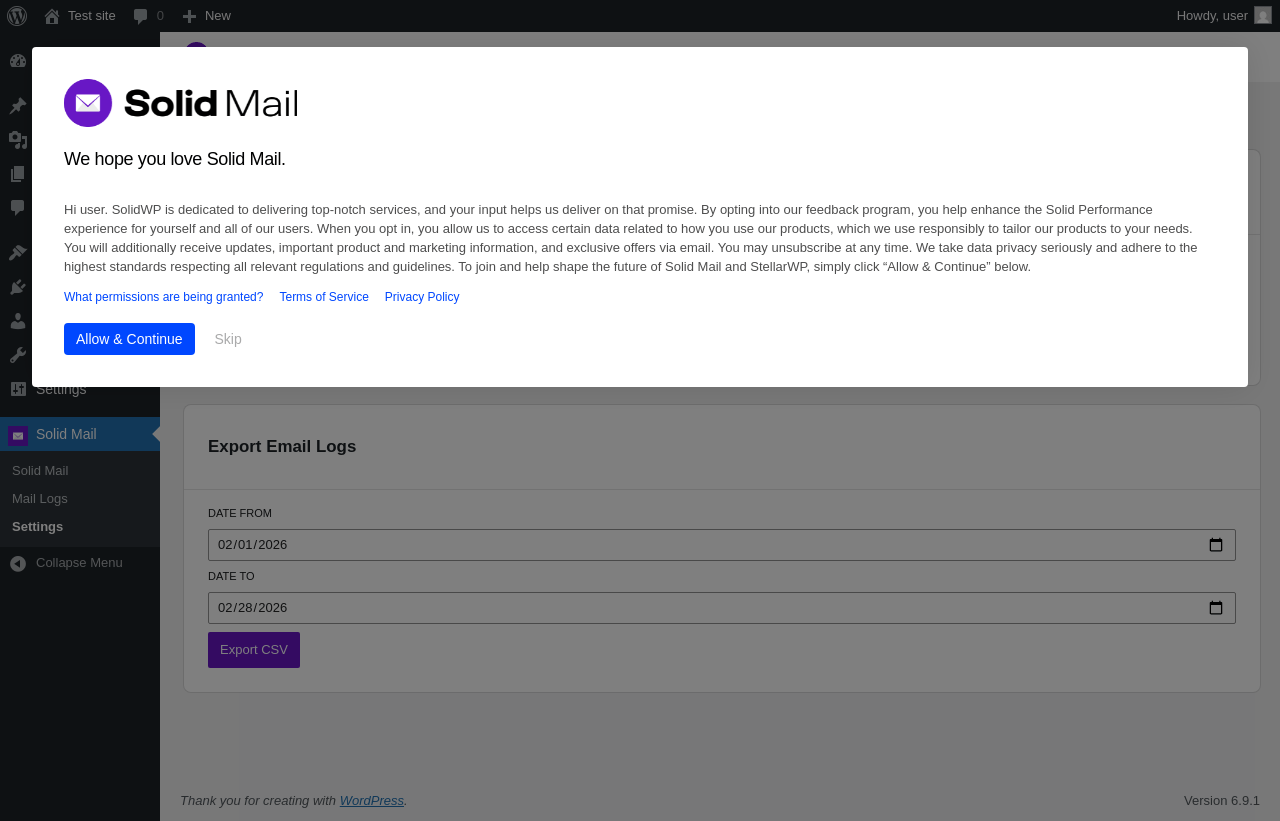Open the Settings submenu under Solid Mail
The image size is (1280, 821).
pos(37,526)
